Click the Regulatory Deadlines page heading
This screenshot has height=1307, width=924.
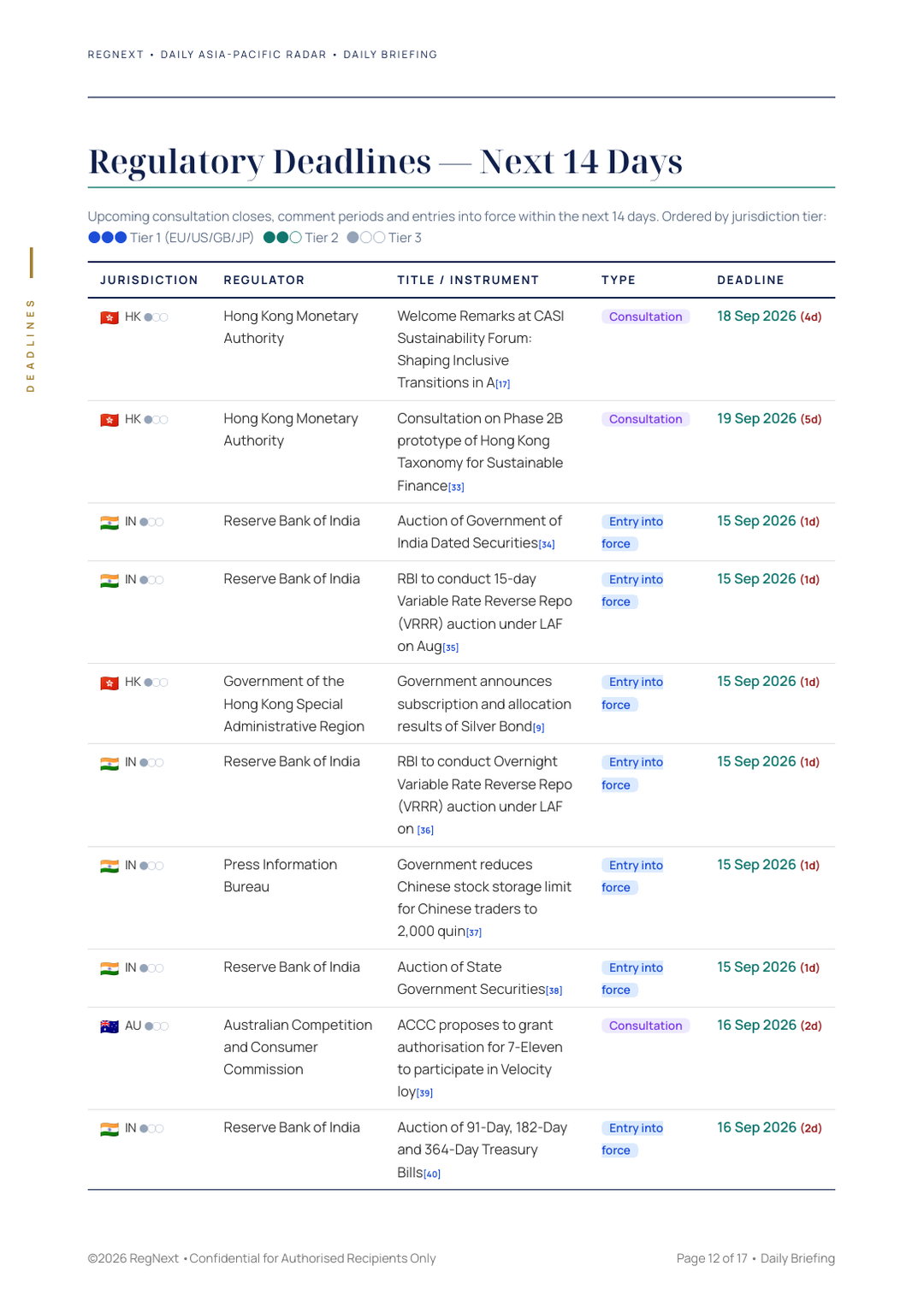[385, 161]
